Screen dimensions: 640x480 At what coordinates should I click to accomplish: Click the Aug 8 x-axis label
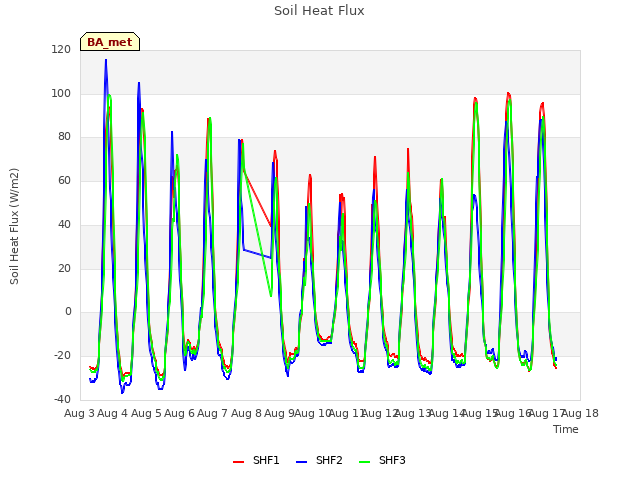point(246,413)
